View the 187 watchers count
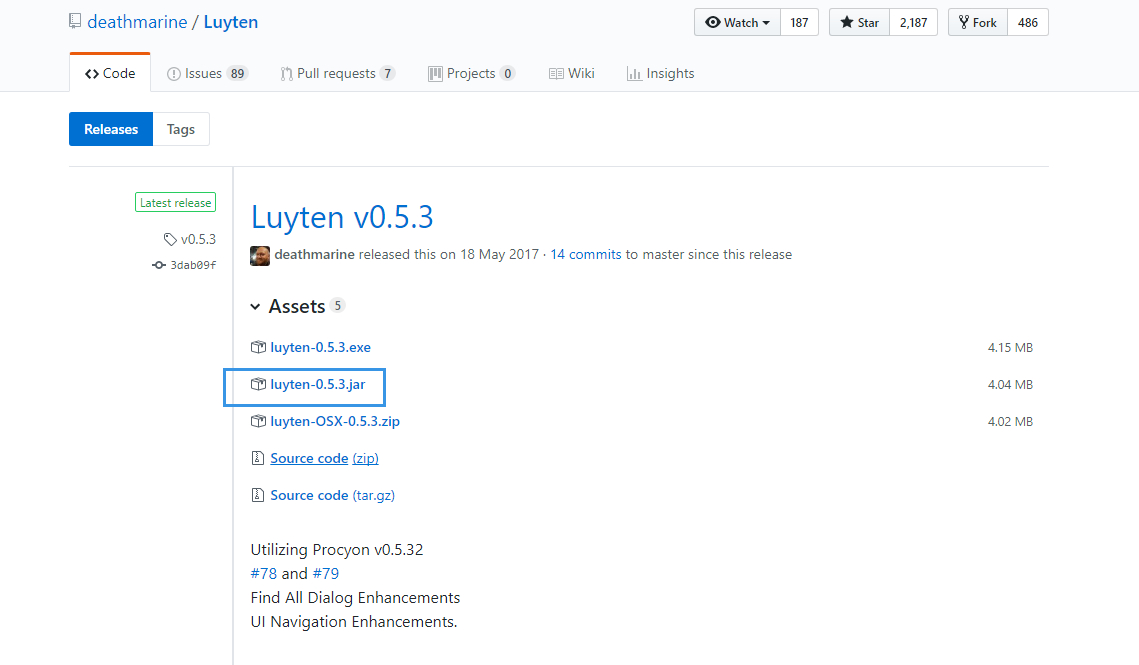 [x=799, y=23]
